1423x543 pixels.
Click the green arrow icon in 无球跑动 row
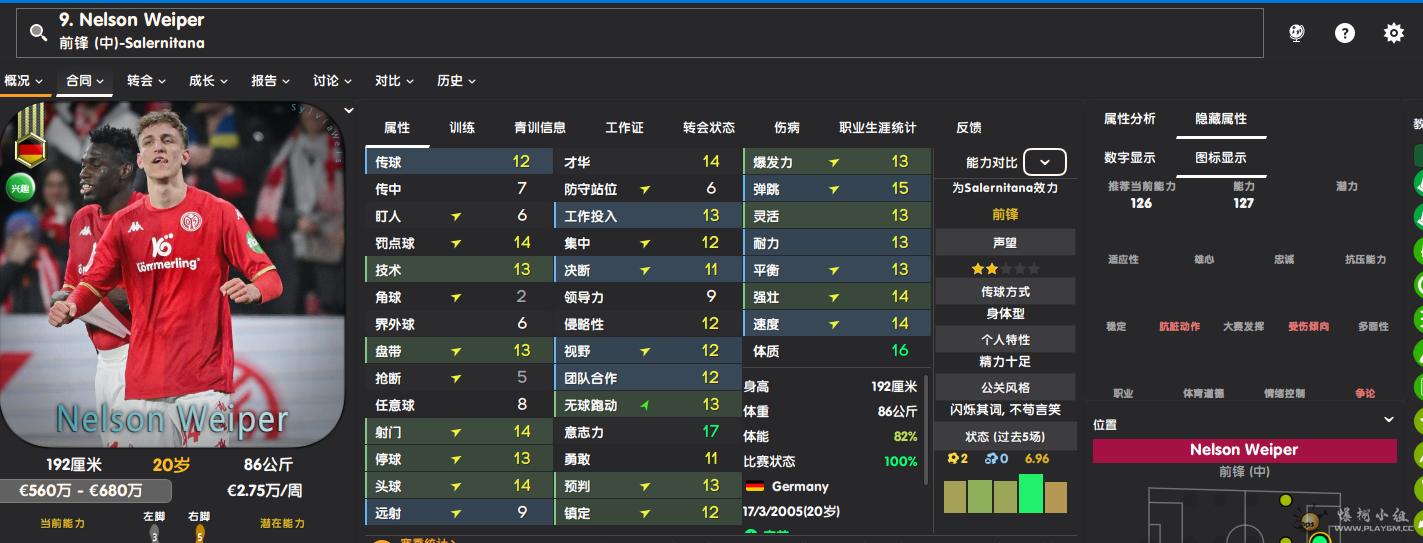[x=645, y=405]
